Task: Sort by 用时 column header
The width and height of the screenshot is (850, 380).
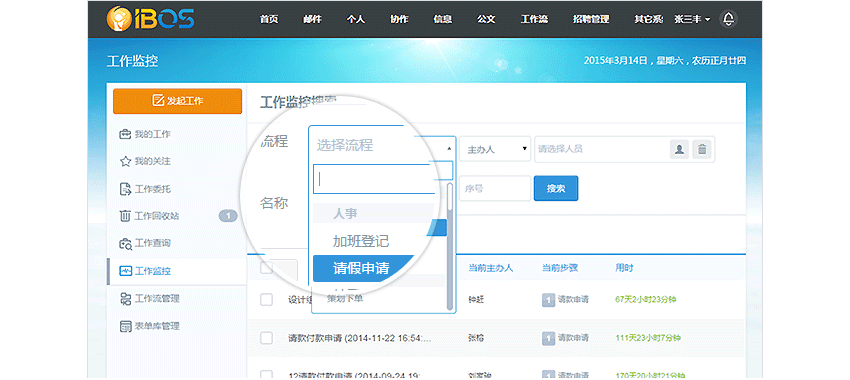Action: 624,268
